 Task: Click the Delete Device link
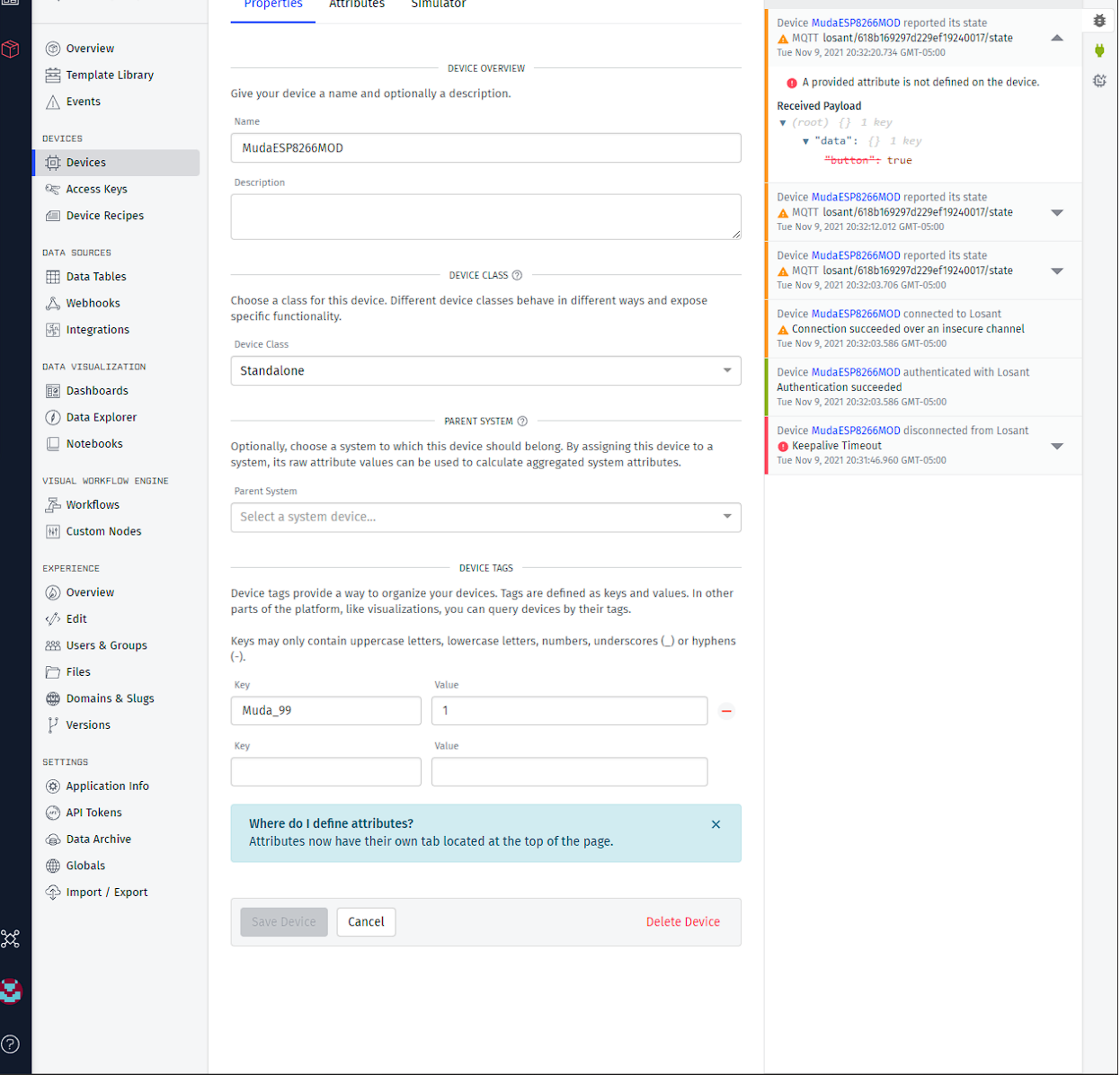point(682,921)
